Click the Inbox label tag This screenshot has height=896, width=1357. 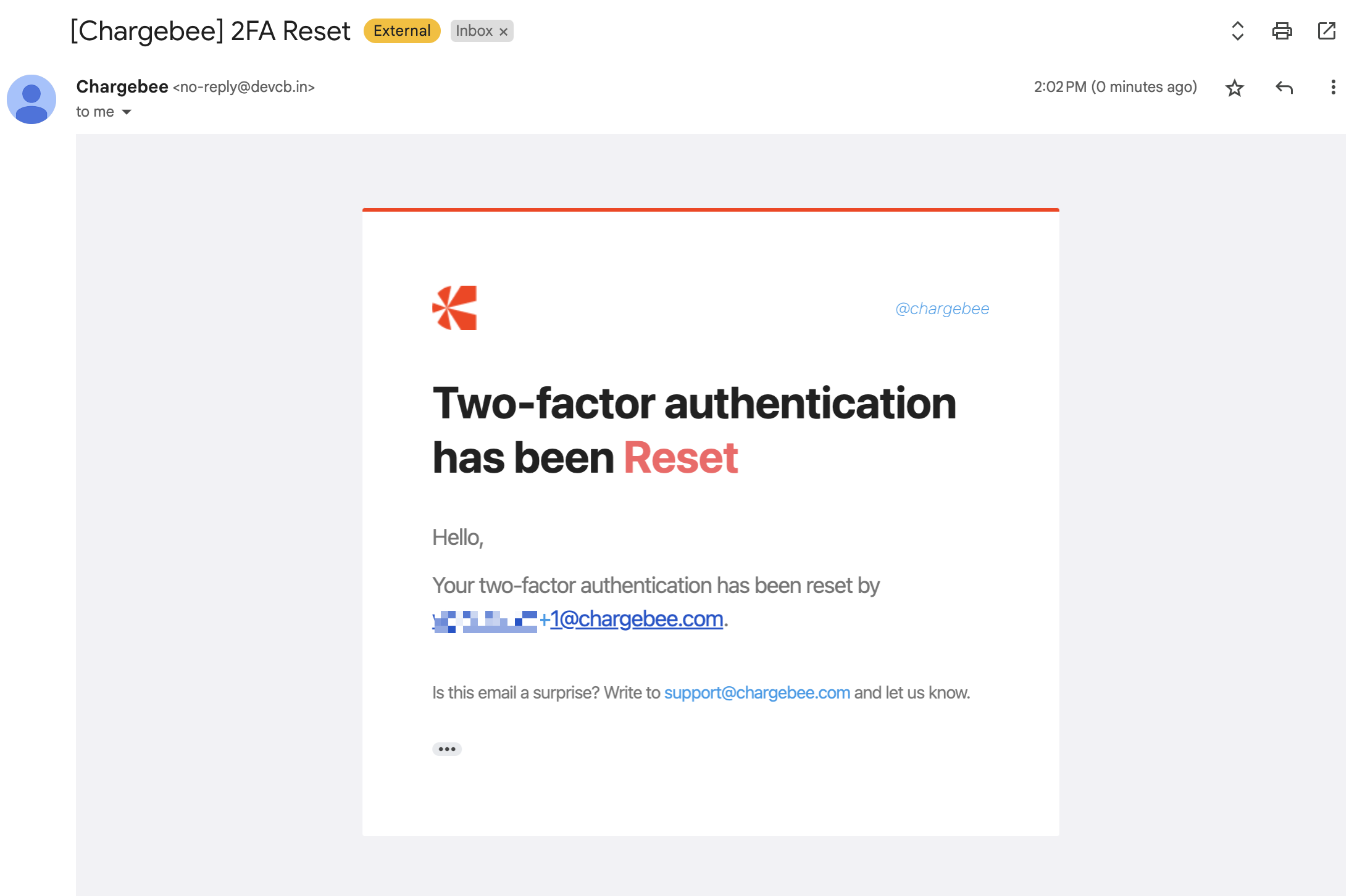tap(474, 31)
